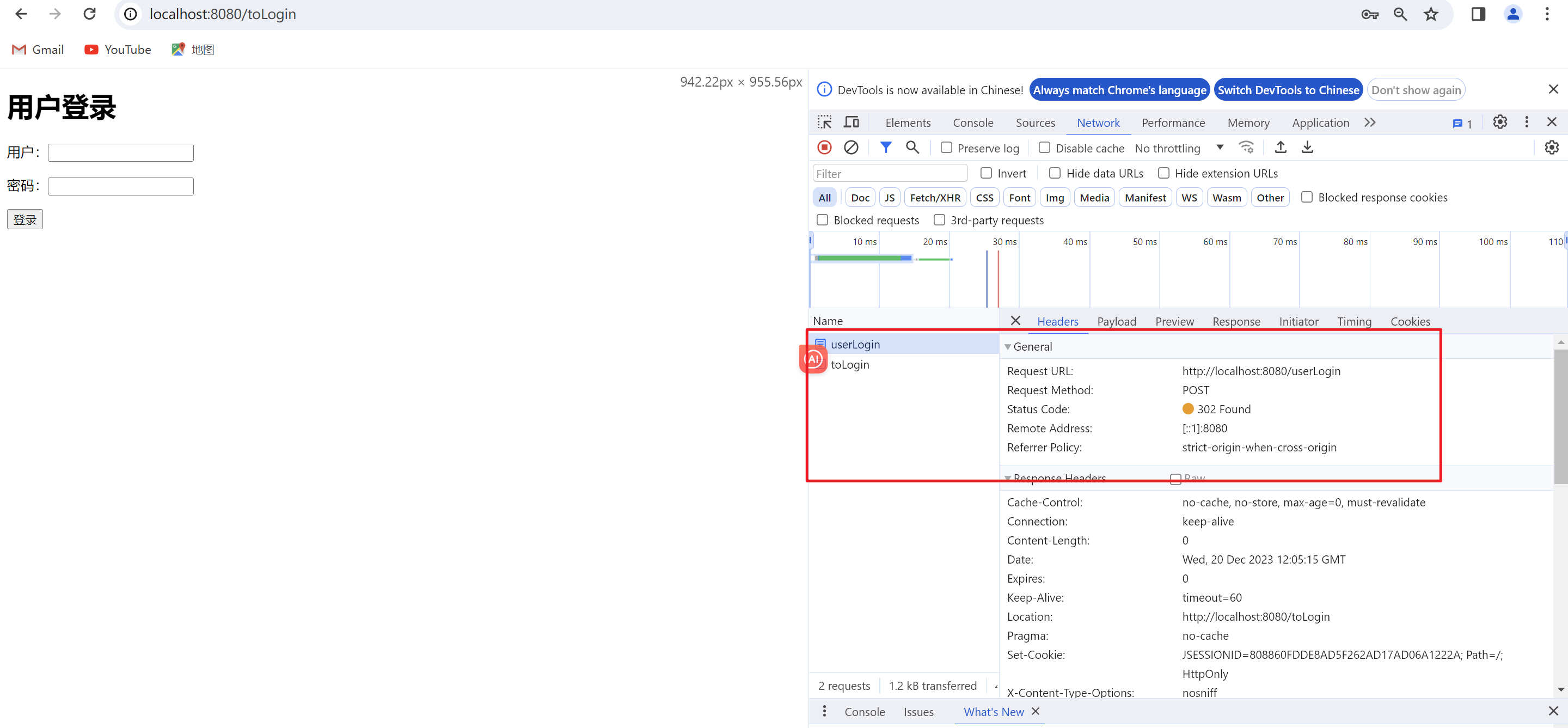The height and width of the screenshot is (728, 1568).
Task: Expand more DevTools tabs chevron
Action: [x=1370, y=123]
